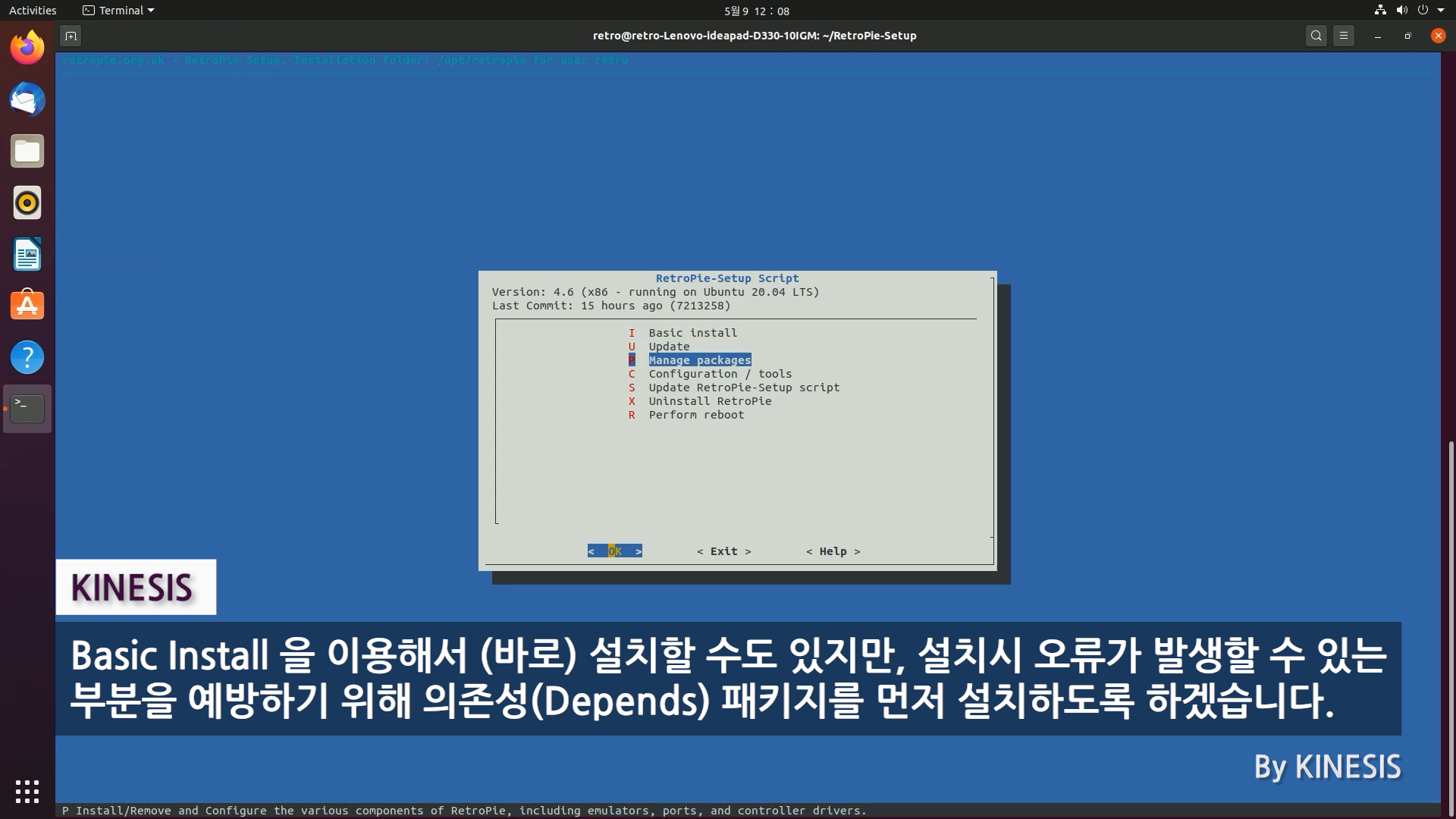Open new terminal tab icon
Screen dimensions: 1456x819
[x=71, y=36]
